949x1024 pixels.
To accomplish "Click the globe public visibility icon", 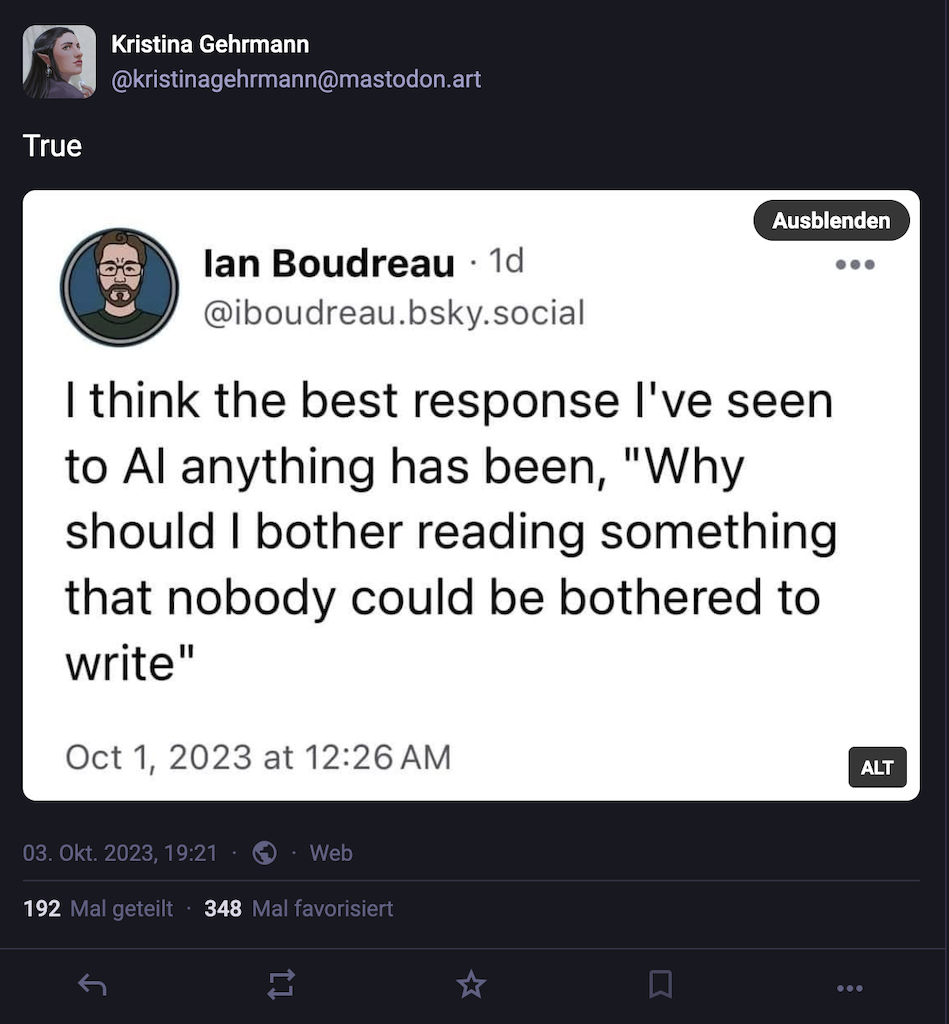I will (265, 853).
